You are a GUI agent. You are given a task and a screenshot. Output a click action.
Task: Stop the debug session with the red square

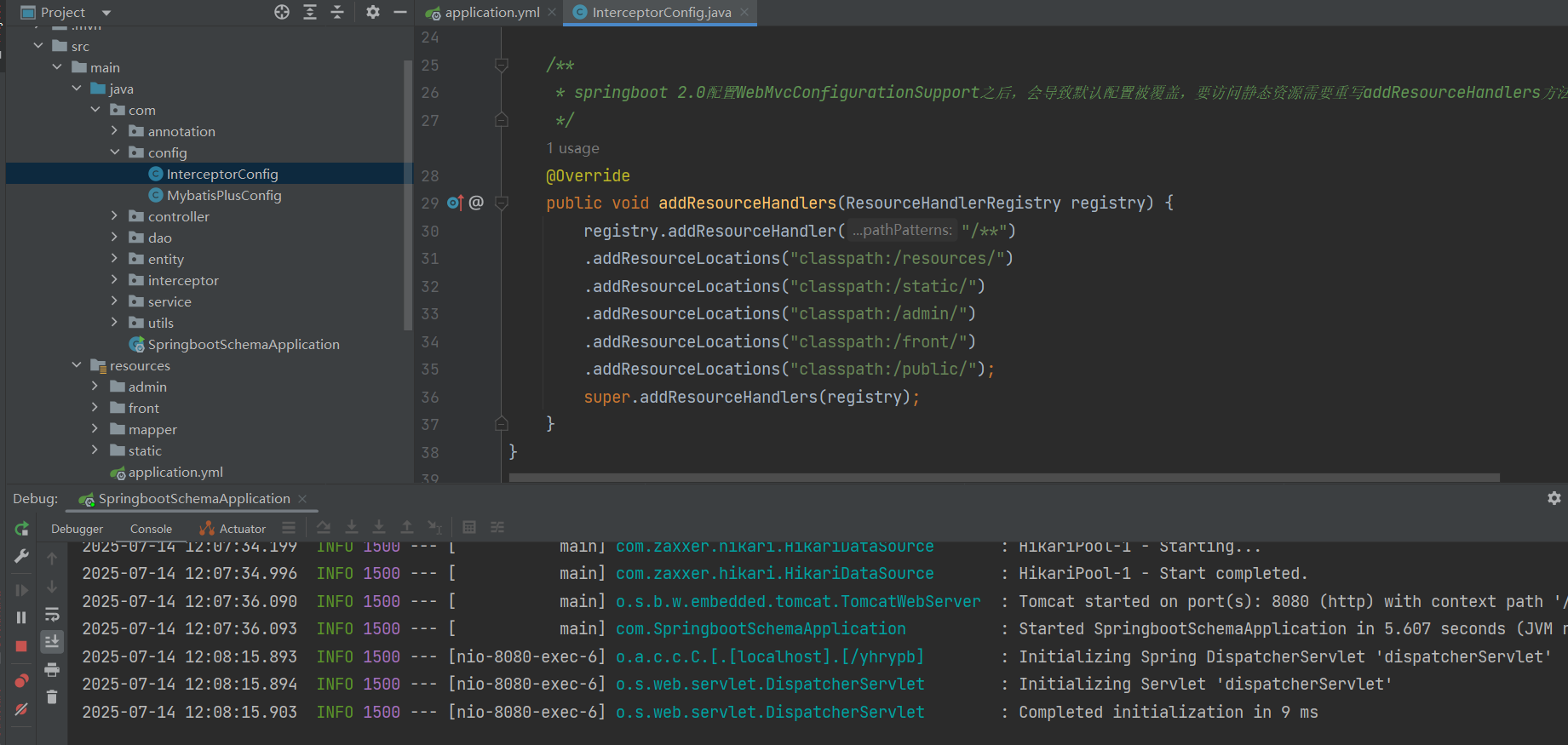point(21,646)
